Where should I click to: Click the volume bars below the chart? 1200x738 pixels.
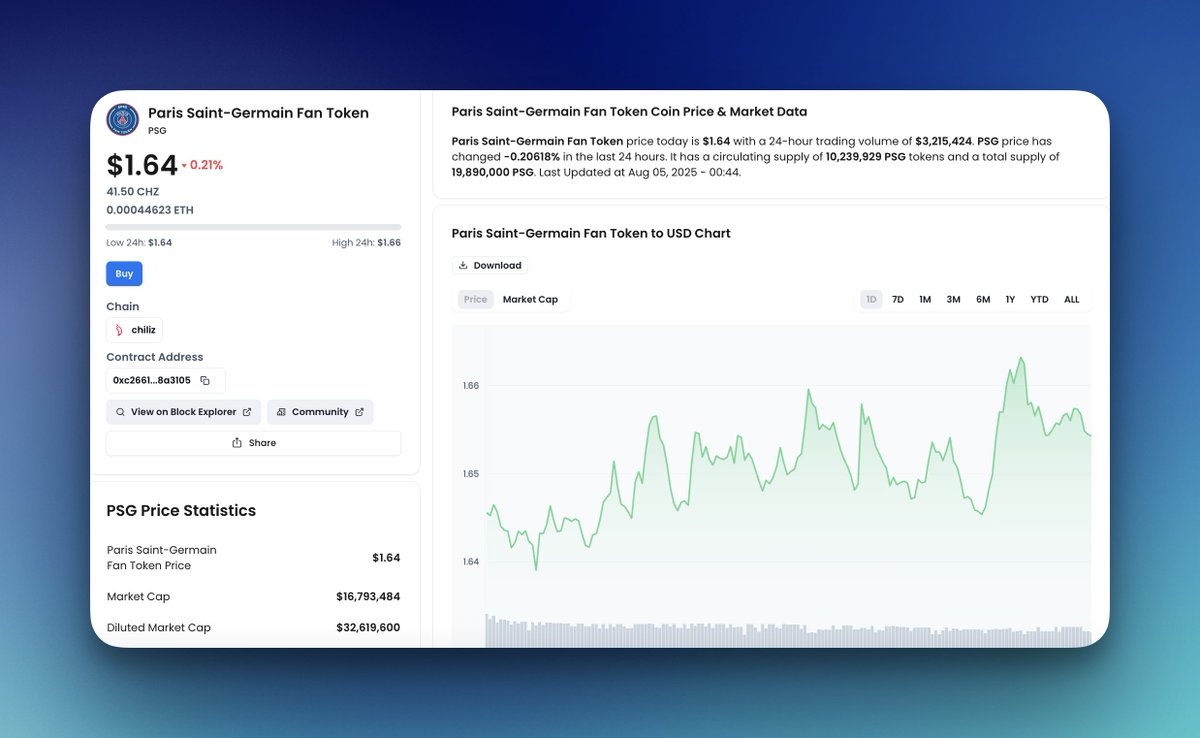788,634
